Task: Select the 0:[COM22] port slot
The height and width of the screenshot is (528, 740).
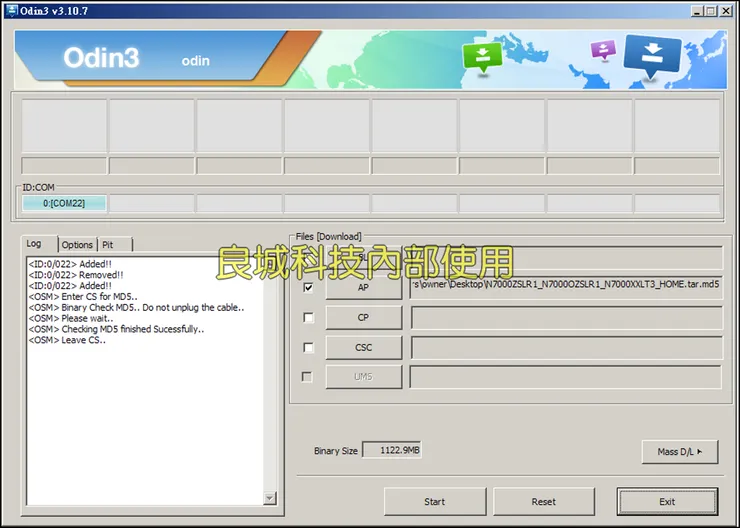Action: [x=64, y=203]
